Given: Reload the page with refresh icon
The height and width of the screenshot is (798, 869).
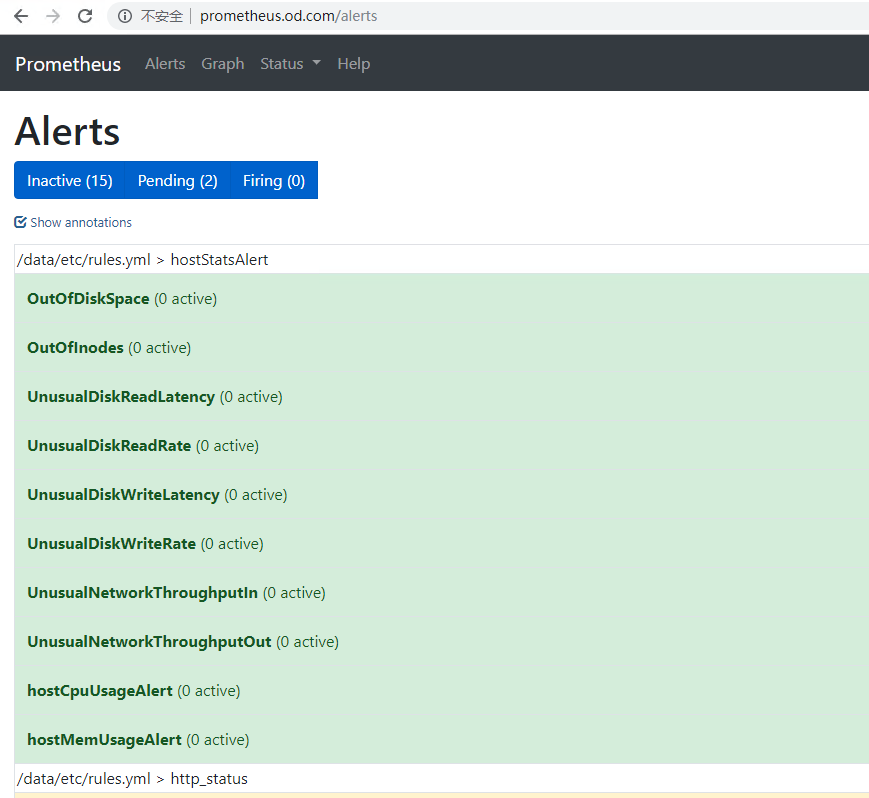Looking at the screenshot, I should (x=85, y=16).
